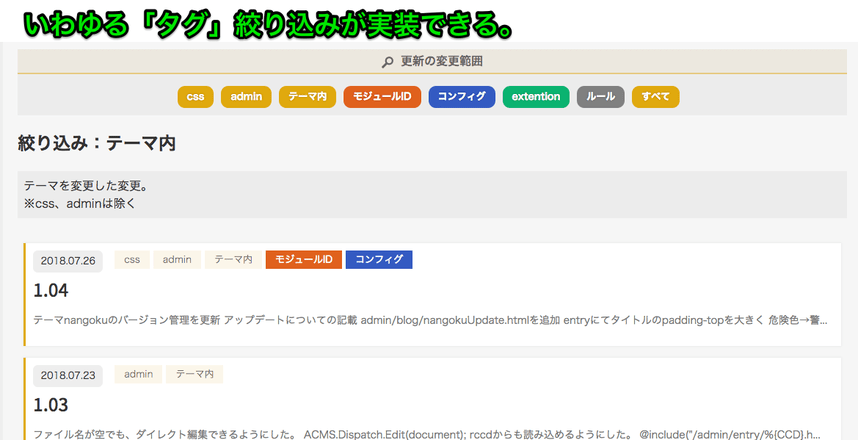This screenshot has width=858, height=440.
Task: Filter by the green extention tag
Action: pyautogui.click(x=536, y=97)
